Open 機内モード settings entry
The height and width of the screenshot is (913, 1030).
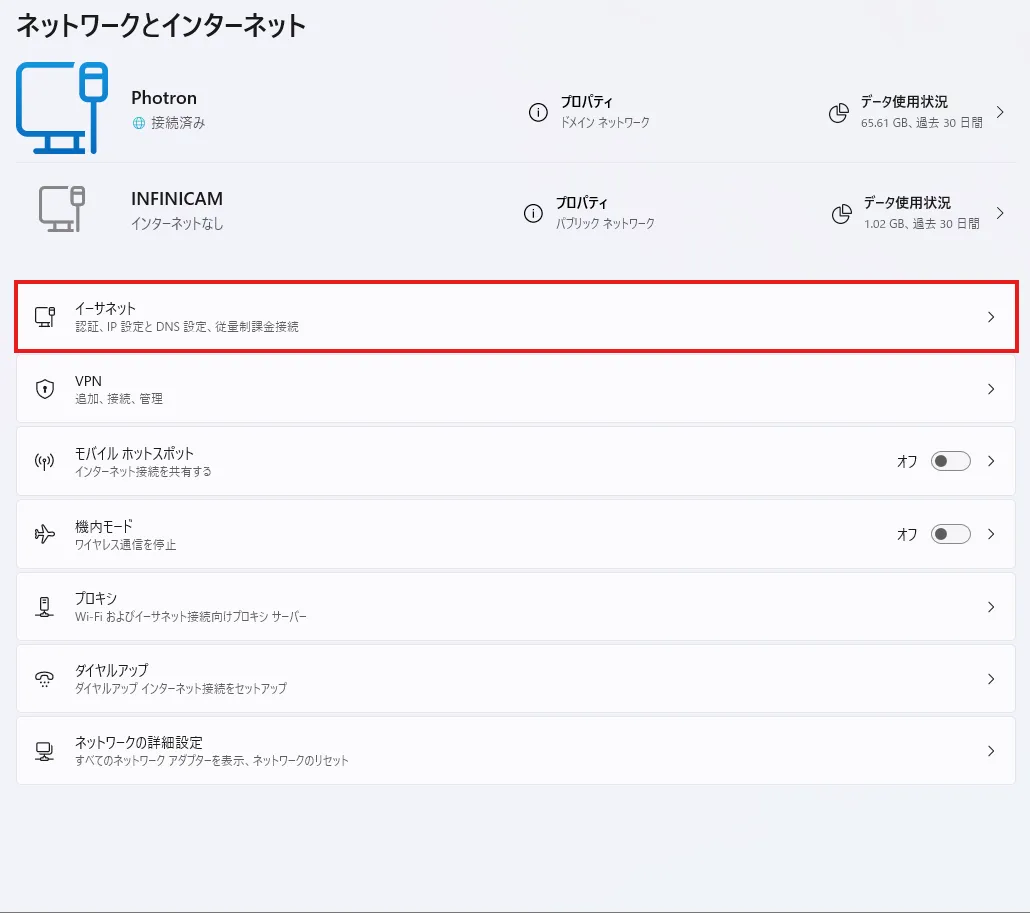pyautogui.click(x=516, y=534)
